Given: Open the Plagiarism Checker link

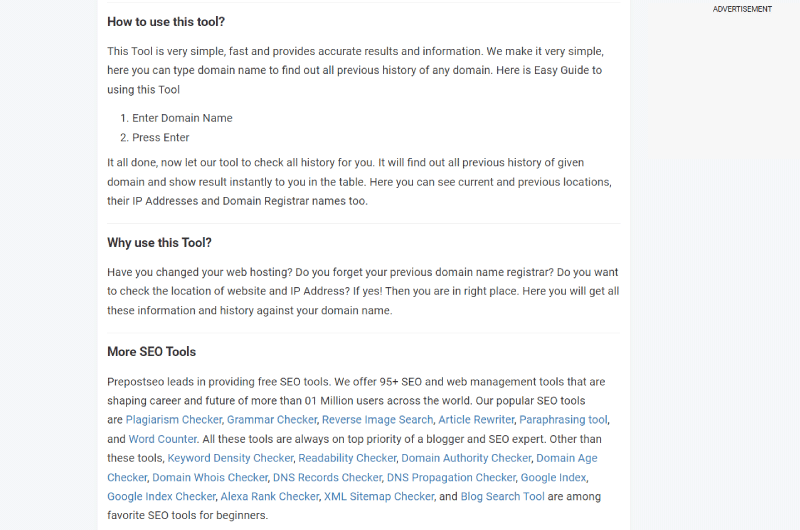Looking at the screenshot, I should [x=173, y=420].
